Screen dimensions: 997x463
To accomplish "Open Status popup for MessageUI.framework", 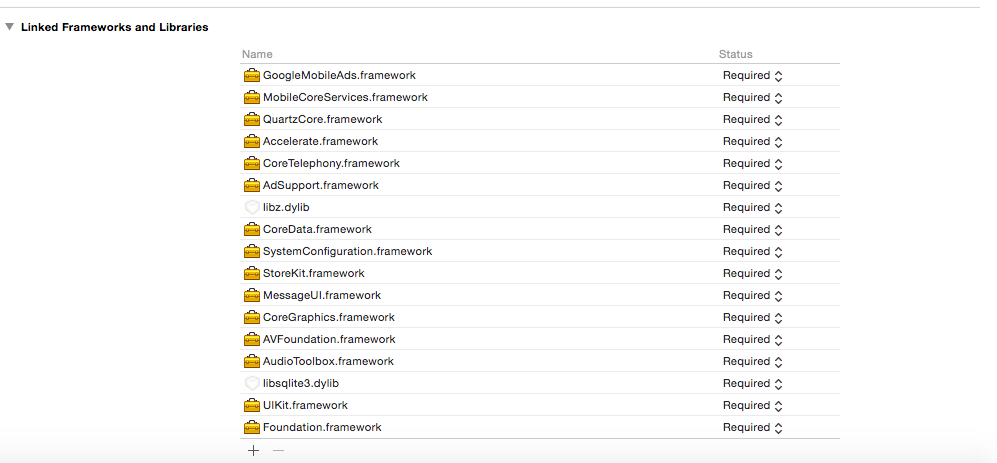I will pyautogui.click(x=753, y=295).
